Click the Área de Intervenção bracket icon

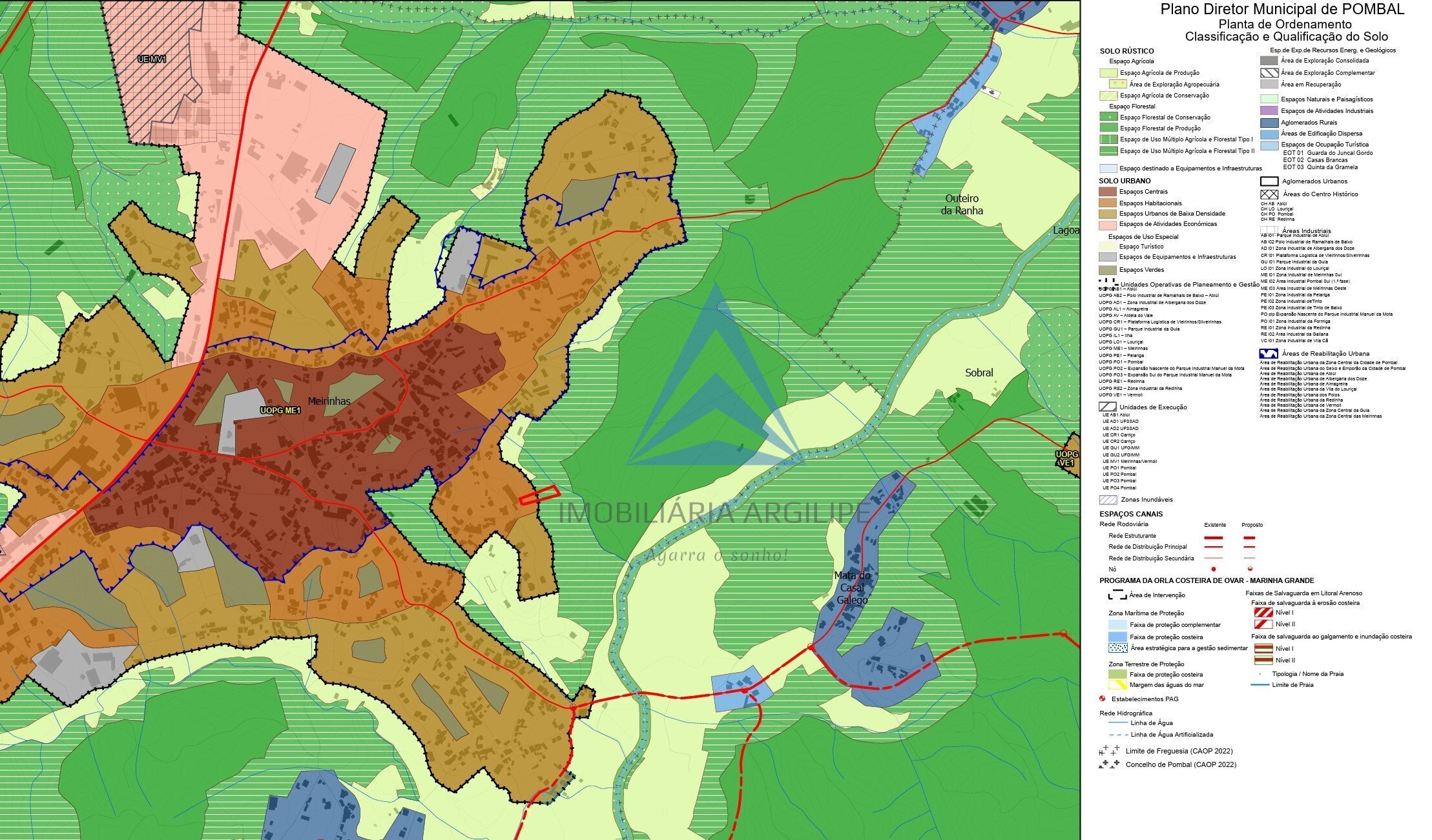(1117, 595)
